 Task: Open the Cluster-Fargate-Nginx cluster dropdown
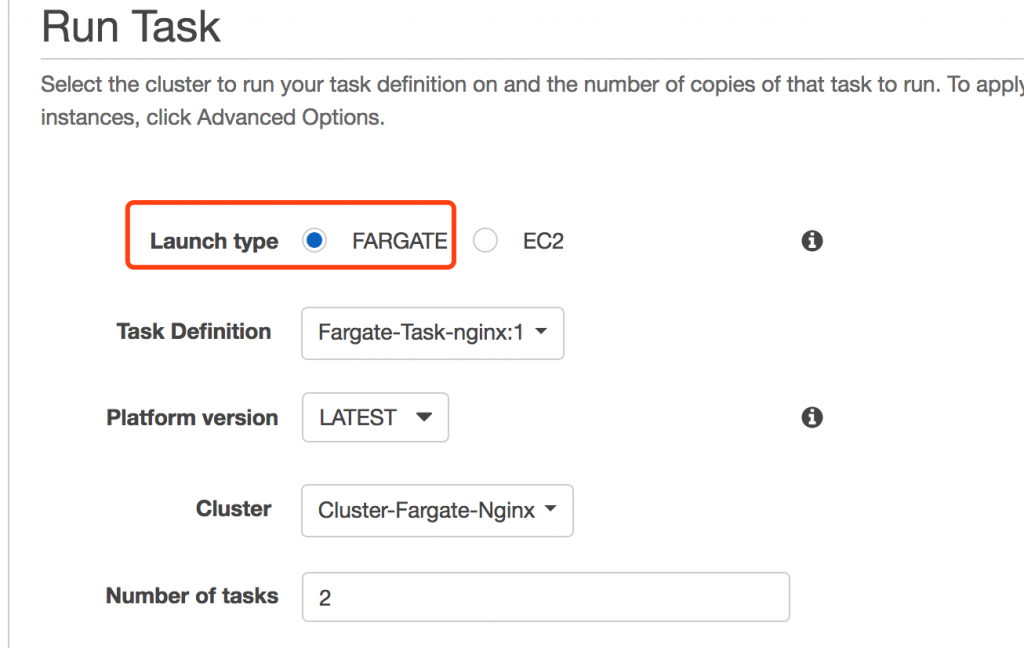[437, 510]
